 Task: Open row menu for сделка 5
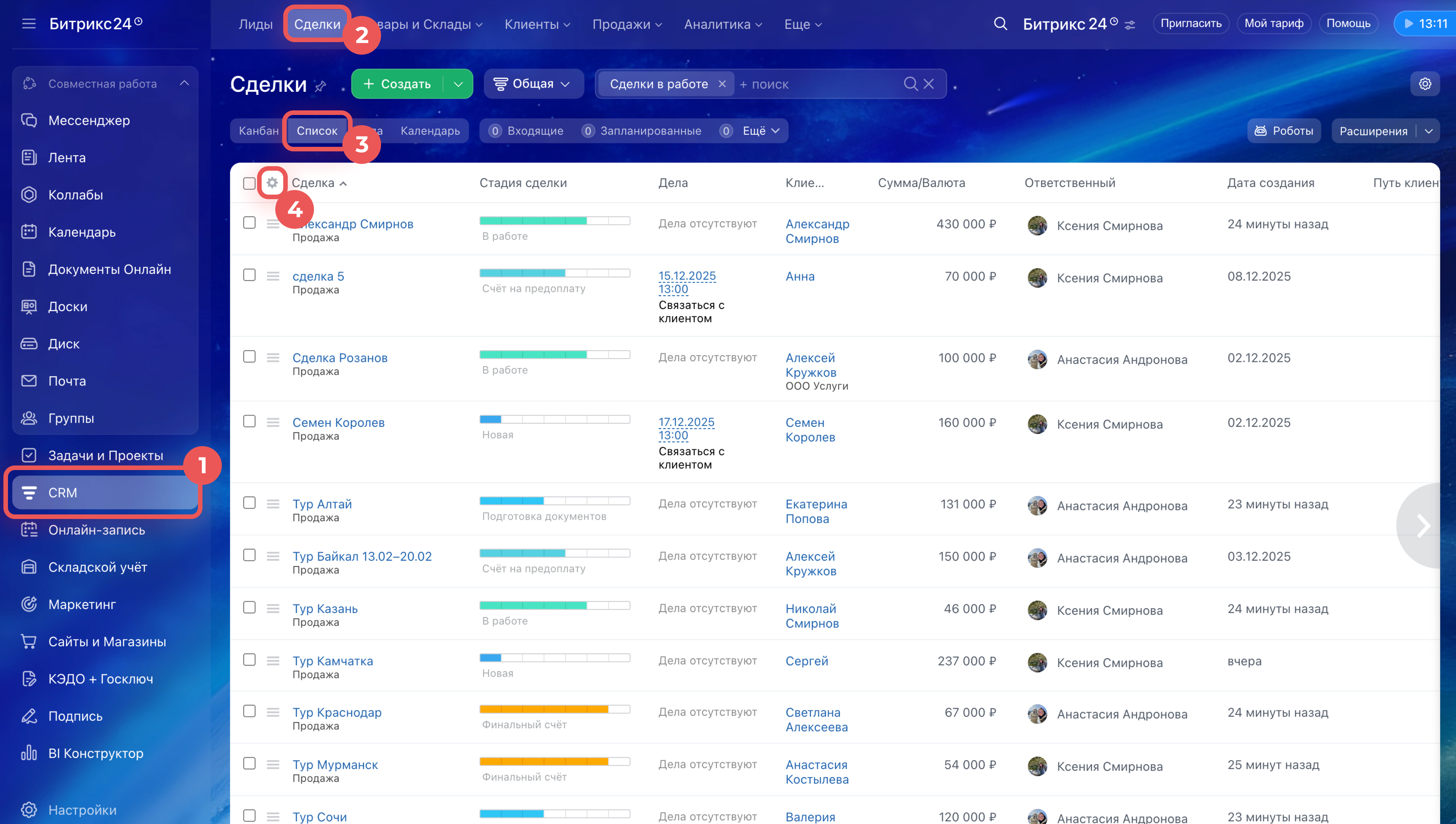tap(273, 276)
